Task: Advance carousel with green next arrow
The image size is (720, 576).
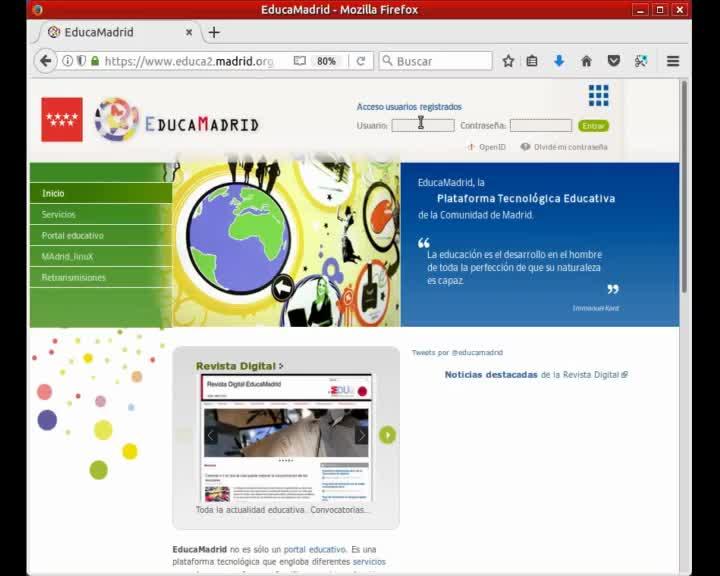Action: 387,435
